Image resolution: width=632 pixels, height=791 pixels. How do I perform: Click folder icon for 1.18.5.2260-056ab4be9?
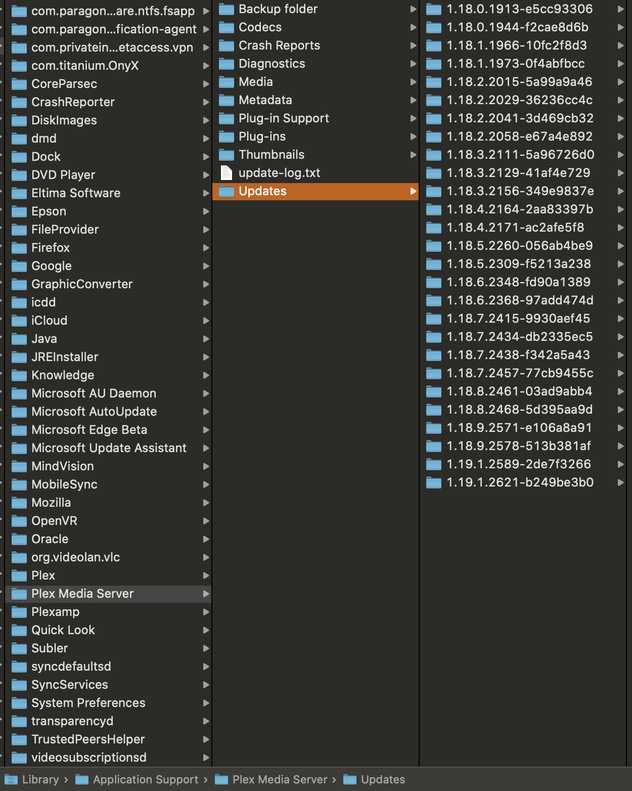[434, 246]
